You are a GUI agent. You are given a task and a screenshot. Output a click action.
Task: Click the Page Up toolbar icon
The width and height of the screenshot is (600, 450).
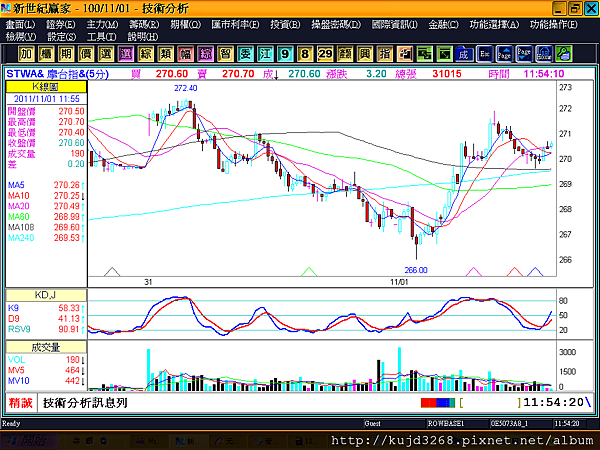tap(504, 54)
